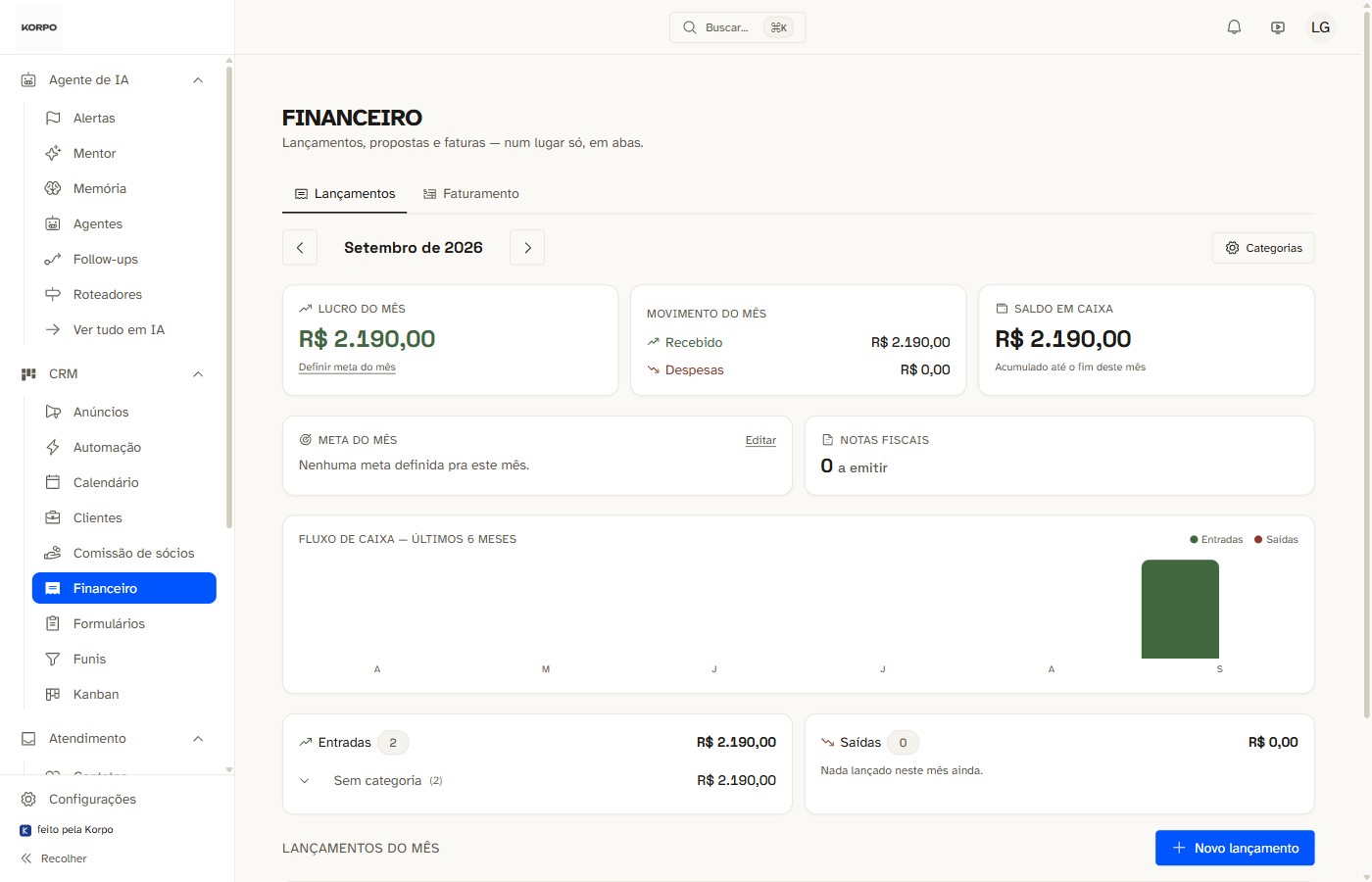The height and width of the screenshot is (882, 1372).
Task: Switch to the Faturamento tab
Action: (x=470, y=194)
